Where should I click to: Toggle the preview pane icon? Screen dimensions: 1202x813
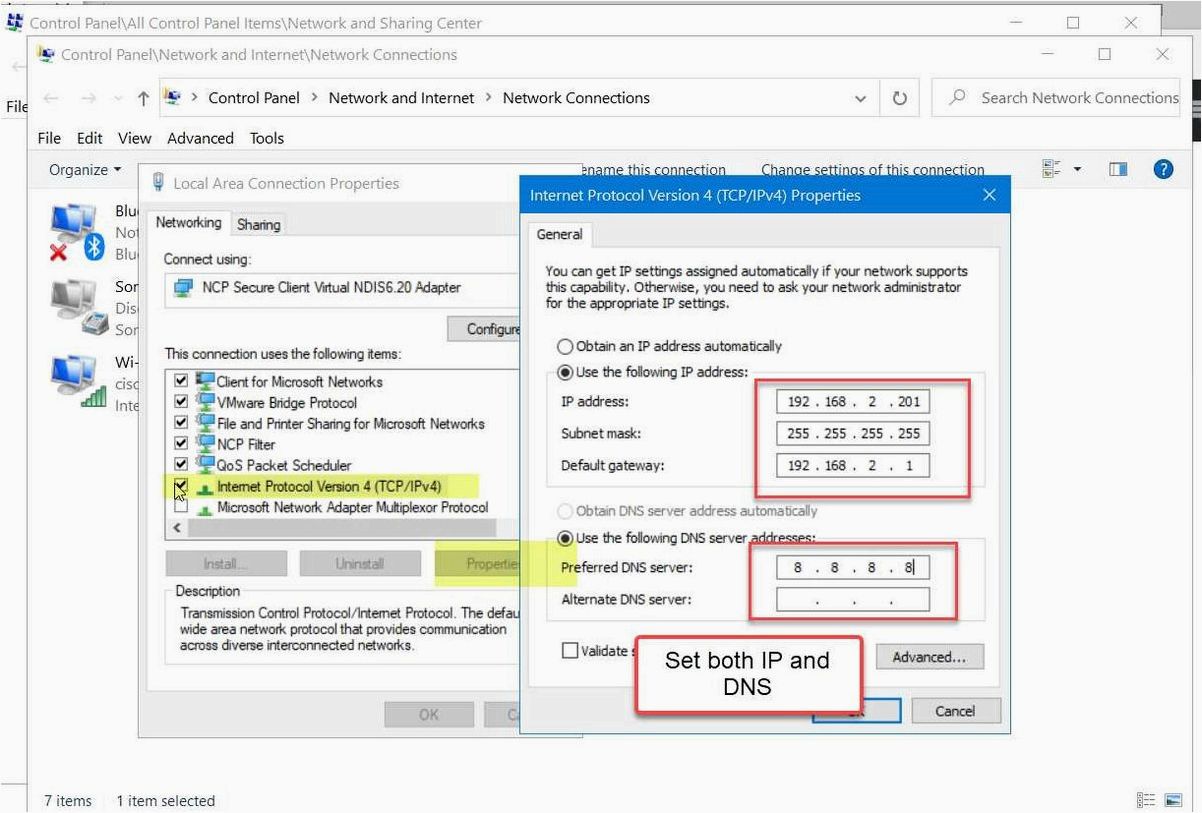click(x=1118, y=170)
